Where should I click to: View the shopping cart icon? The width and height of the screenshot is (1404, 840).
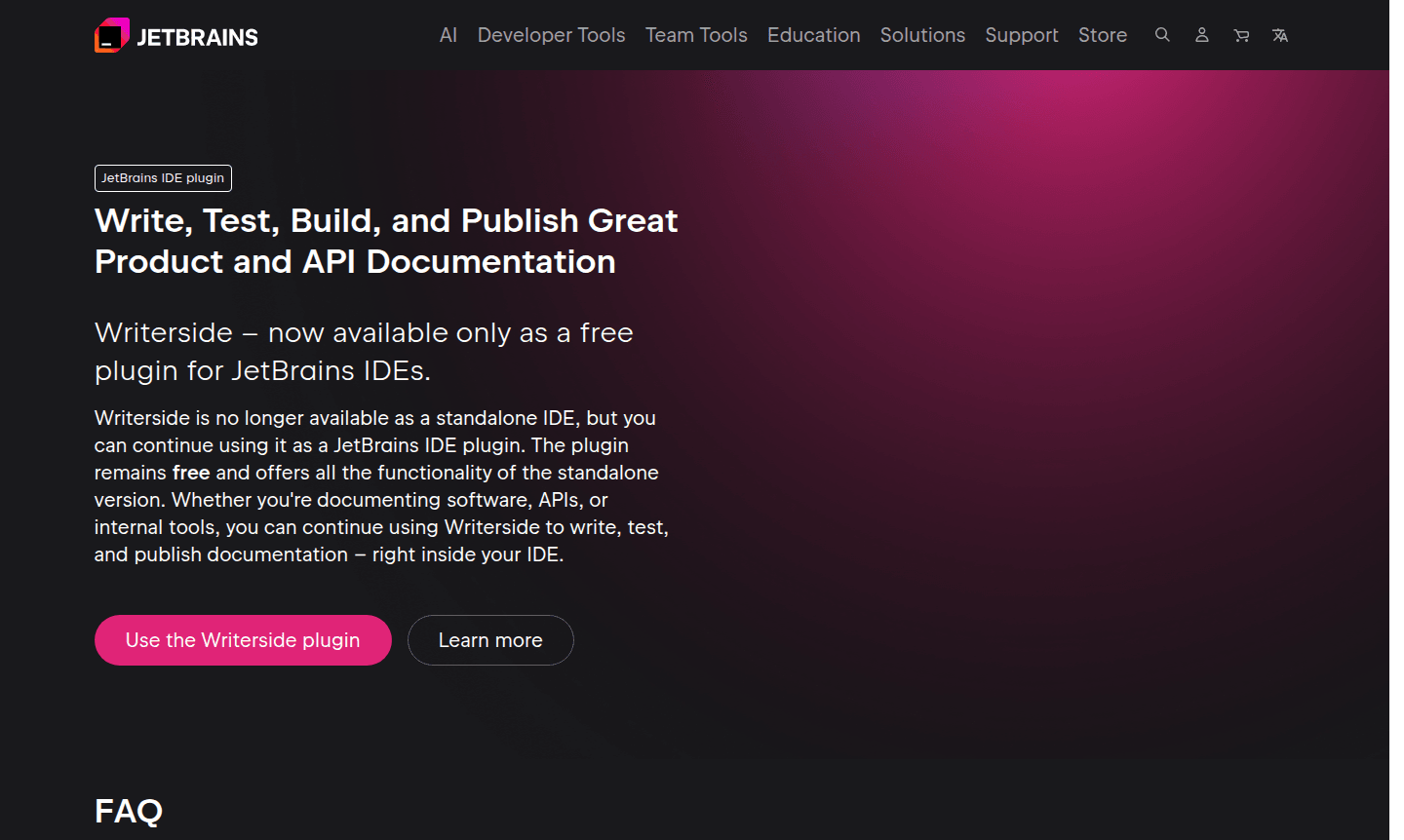coord(1241,35)
